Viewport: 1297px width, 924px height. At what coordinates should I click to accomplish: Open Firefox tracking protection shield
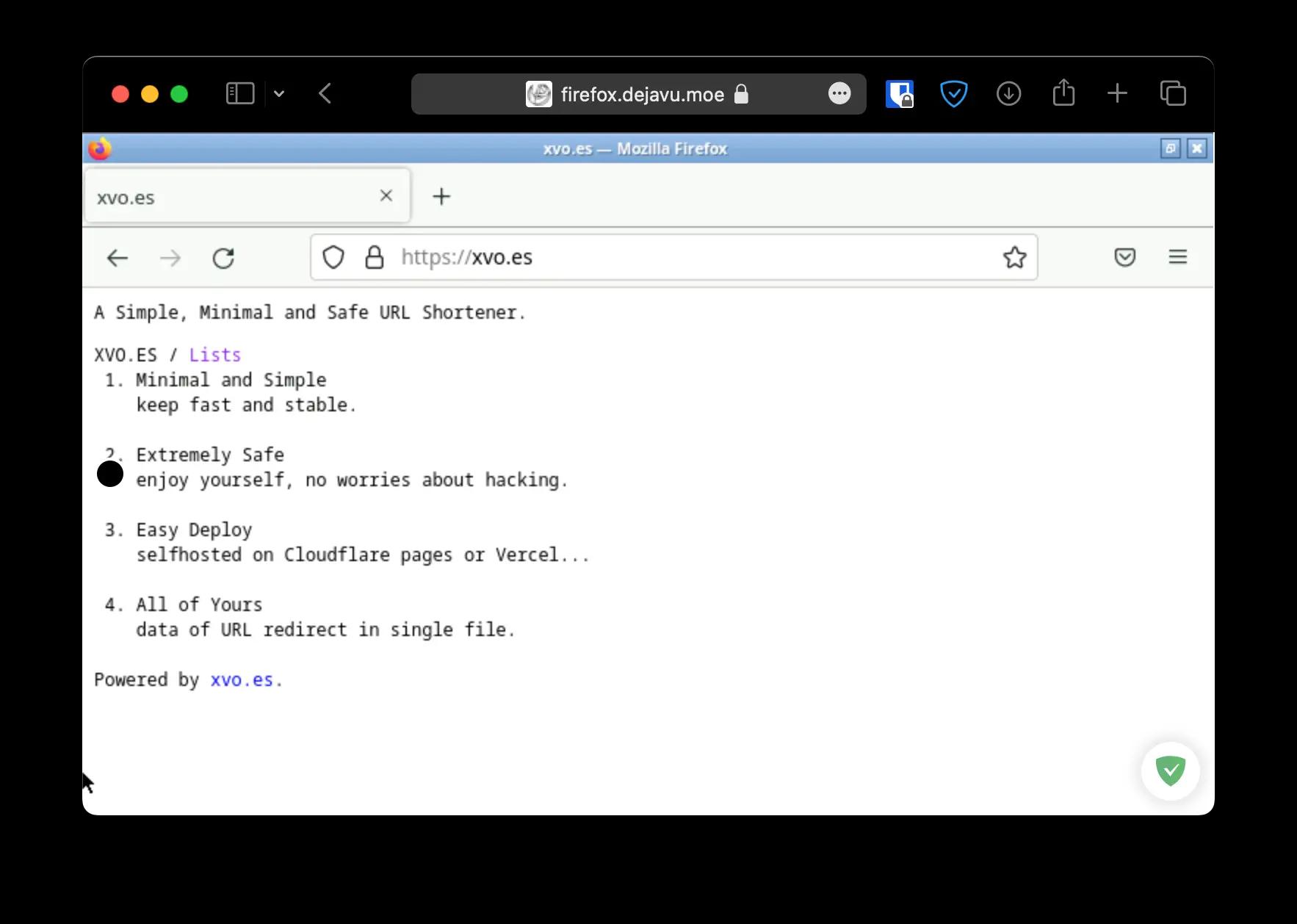tap(333, 257)
